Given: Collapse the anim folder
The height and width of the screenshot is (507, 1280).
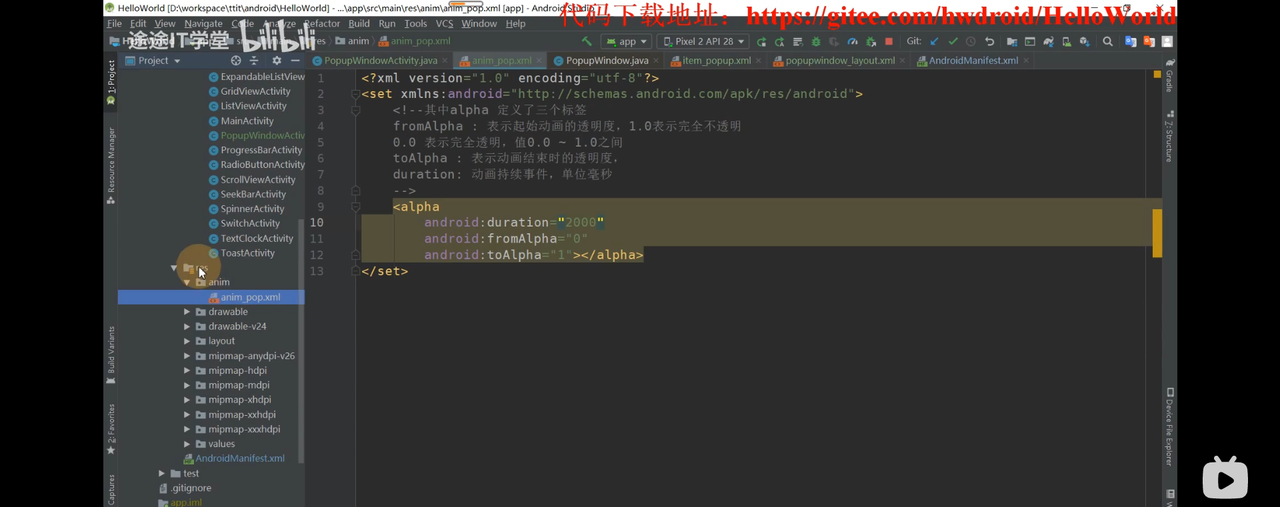Looking at the screenshot, I should point(187,282).
